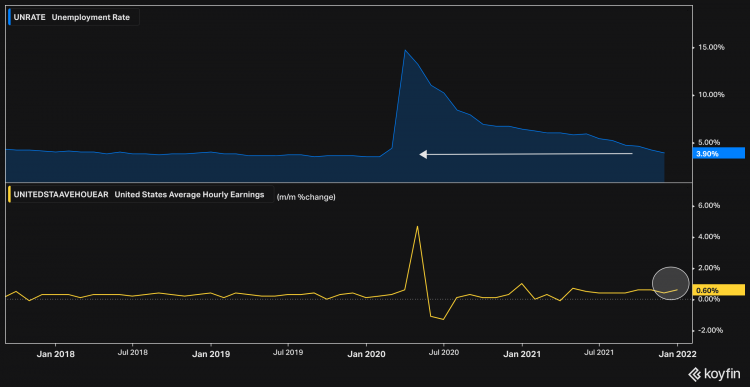Click the blue 3.90% value tag

point(718,154)
